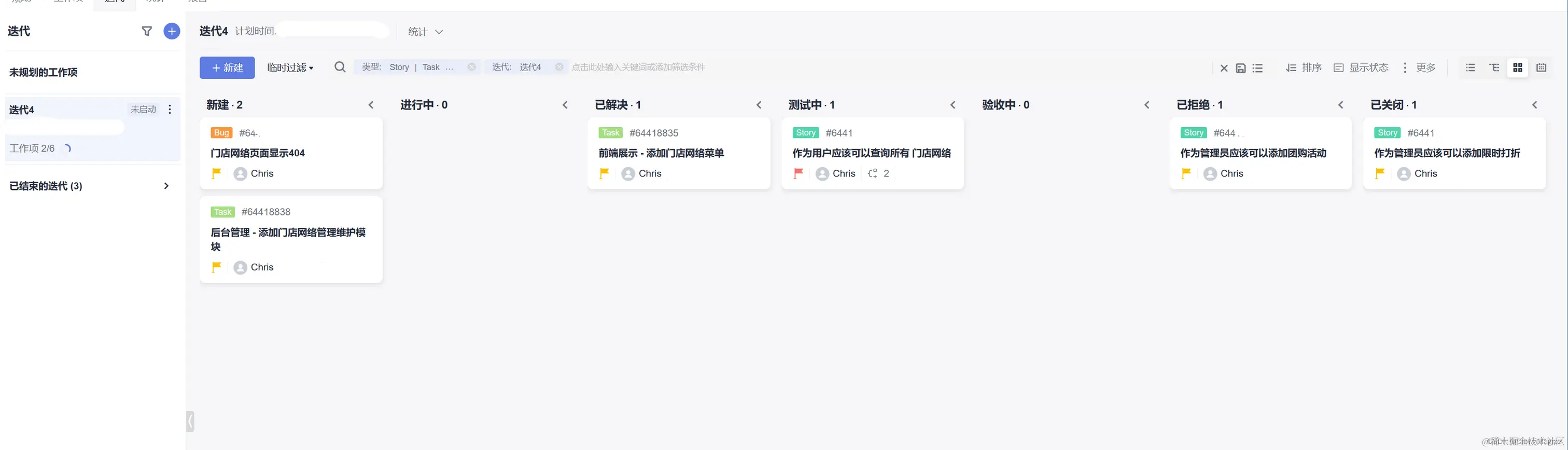Switch to the board card view
1568x450 pixels.
click(x=1518, y=67)
